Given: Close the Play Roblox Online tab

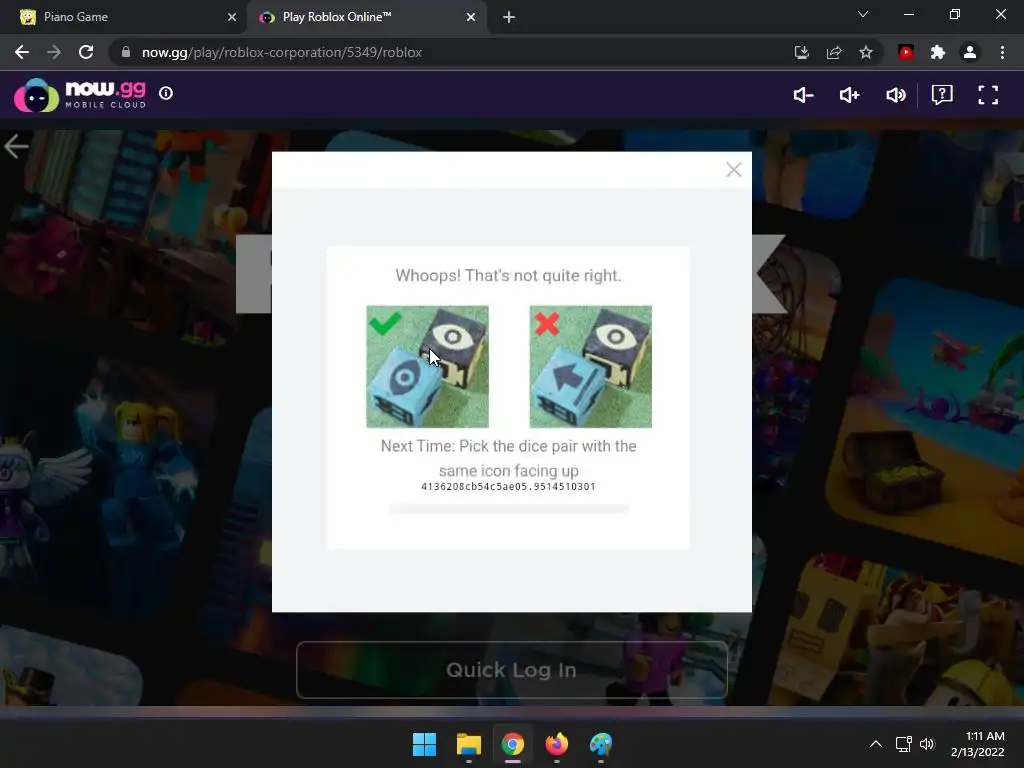Looking at the screenshot, I should [x=471, y=17].
